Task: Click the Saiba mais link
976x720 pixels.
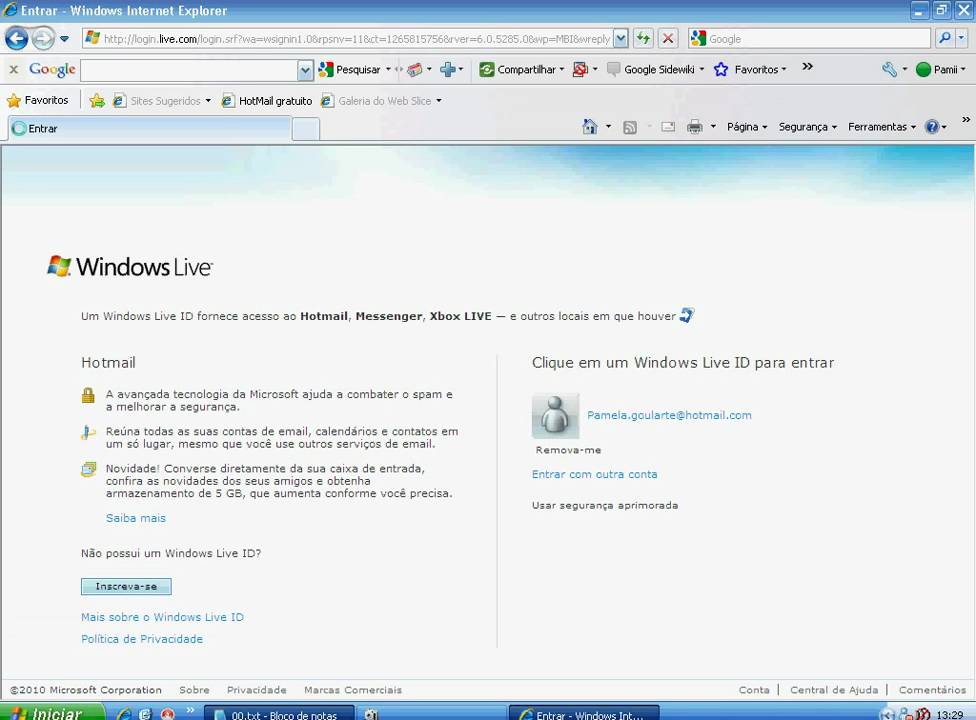Action: [x=136, y=518]
